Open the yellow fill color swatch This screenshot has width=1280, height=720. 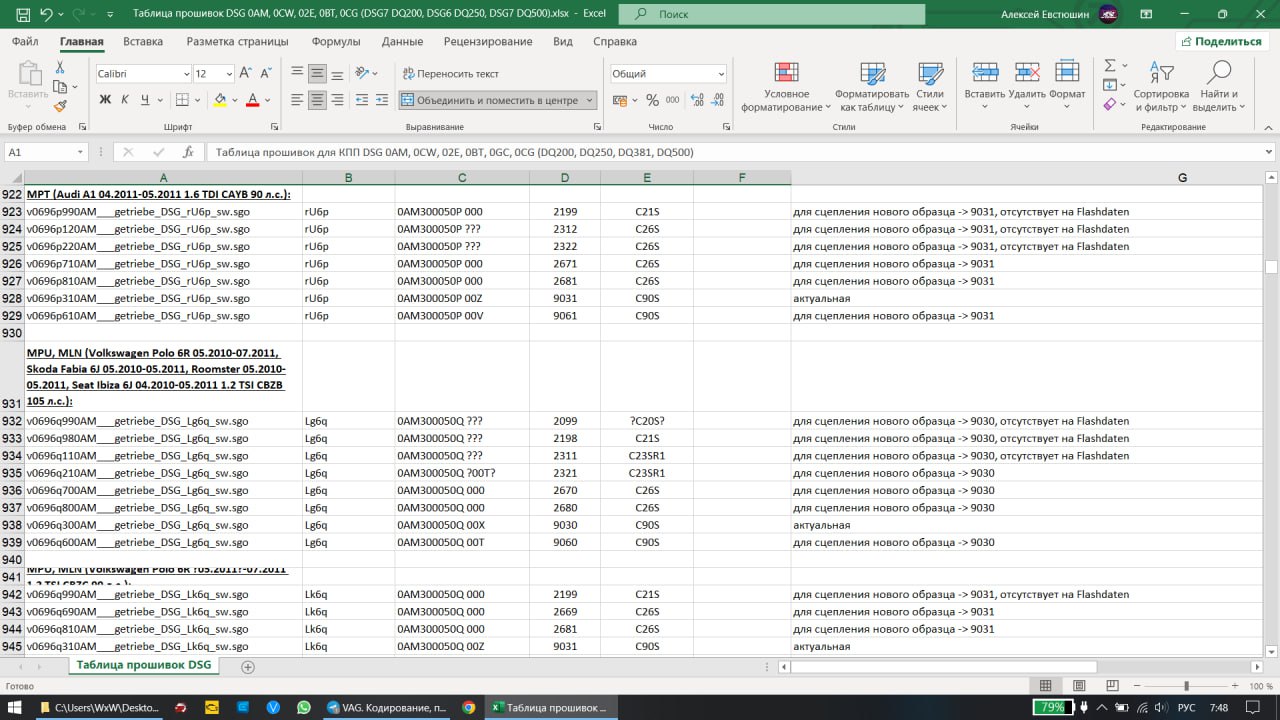(x=220, y=100)
